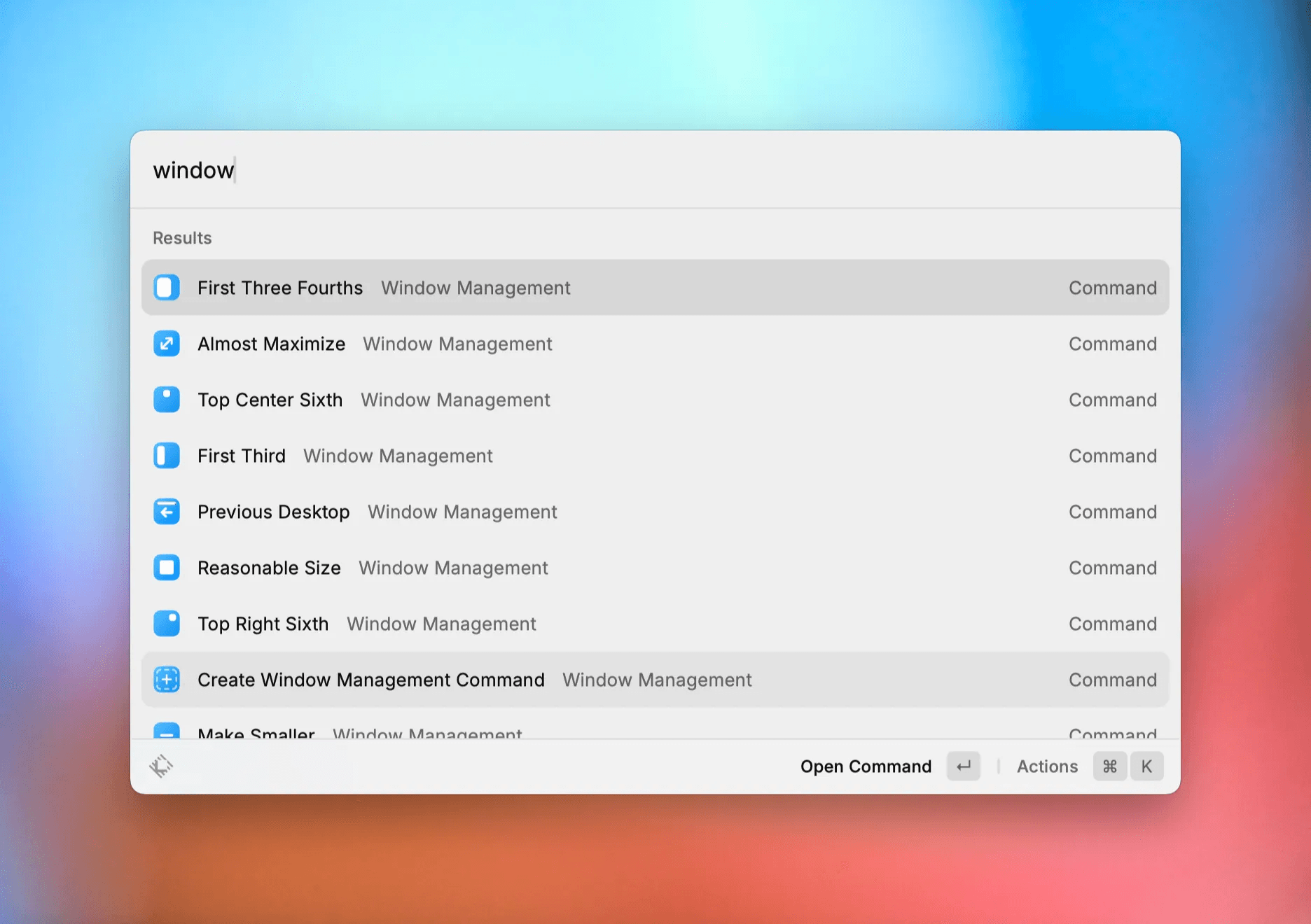Click the Previous Desktop arrow icon
Image resolution: width=1311 pixels, height=924 pixels.
(167, 512)
